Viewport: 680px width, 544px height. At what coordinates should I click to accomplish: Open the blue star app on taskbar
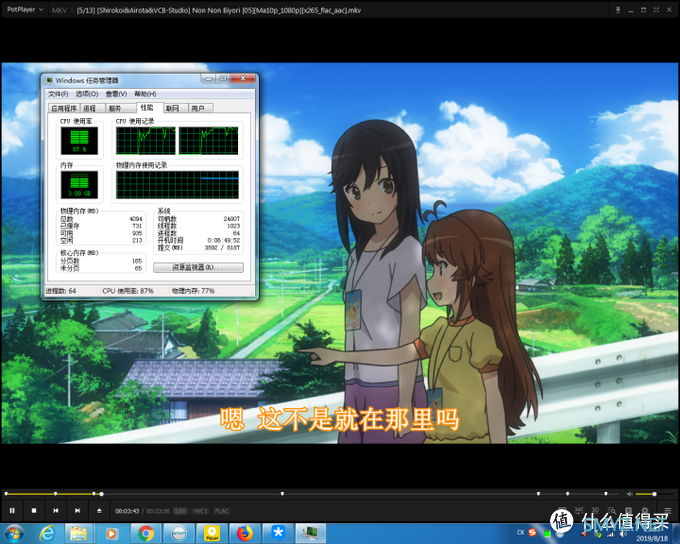(x=278, y=533)
